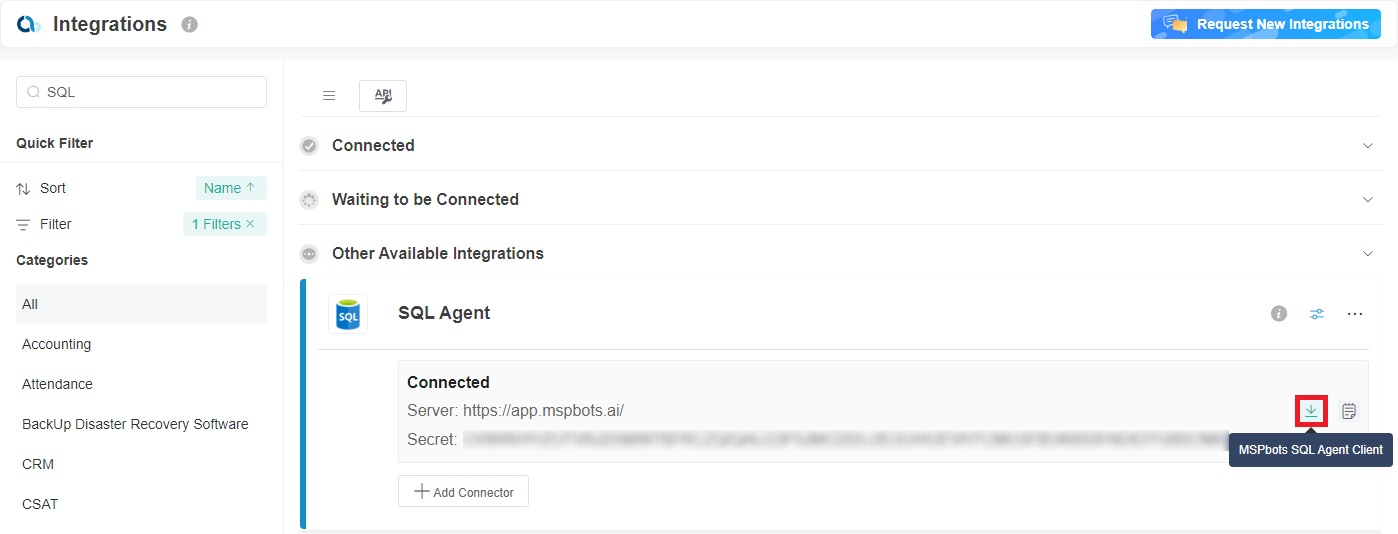This screenshot has width=1398, height=534.
Task: Click the SQL Agent info icon
Action: point(1279,314)
